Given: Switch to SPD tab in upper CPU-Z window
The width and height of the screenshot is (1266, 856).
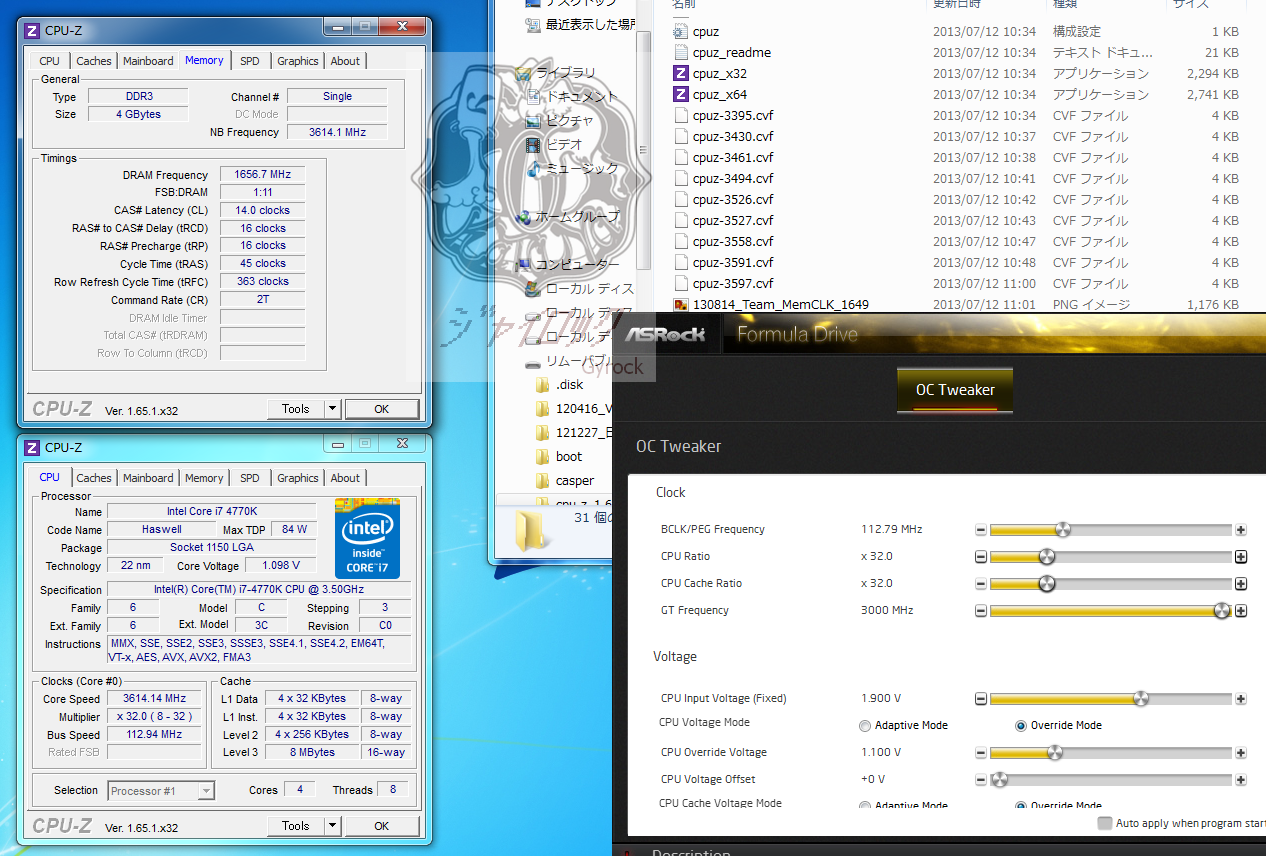Looking at the screenshot, I should [x=250, y=61].
